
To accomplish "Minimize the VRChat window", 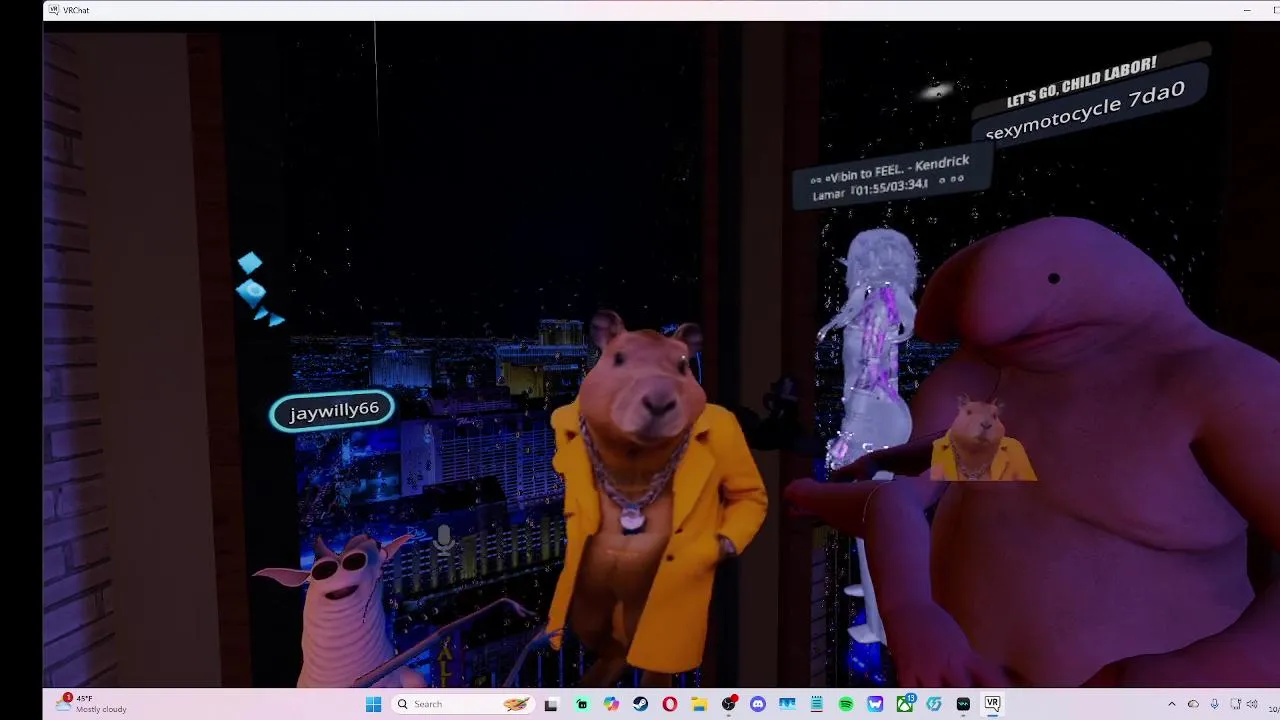I will pos(1247,10).
